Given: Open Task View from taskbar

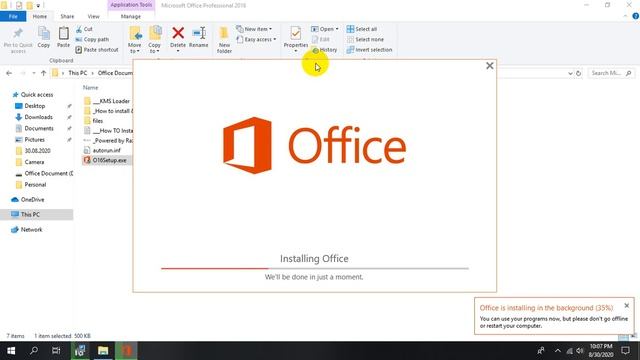Looking at the screenshot, I should [56, 351].
